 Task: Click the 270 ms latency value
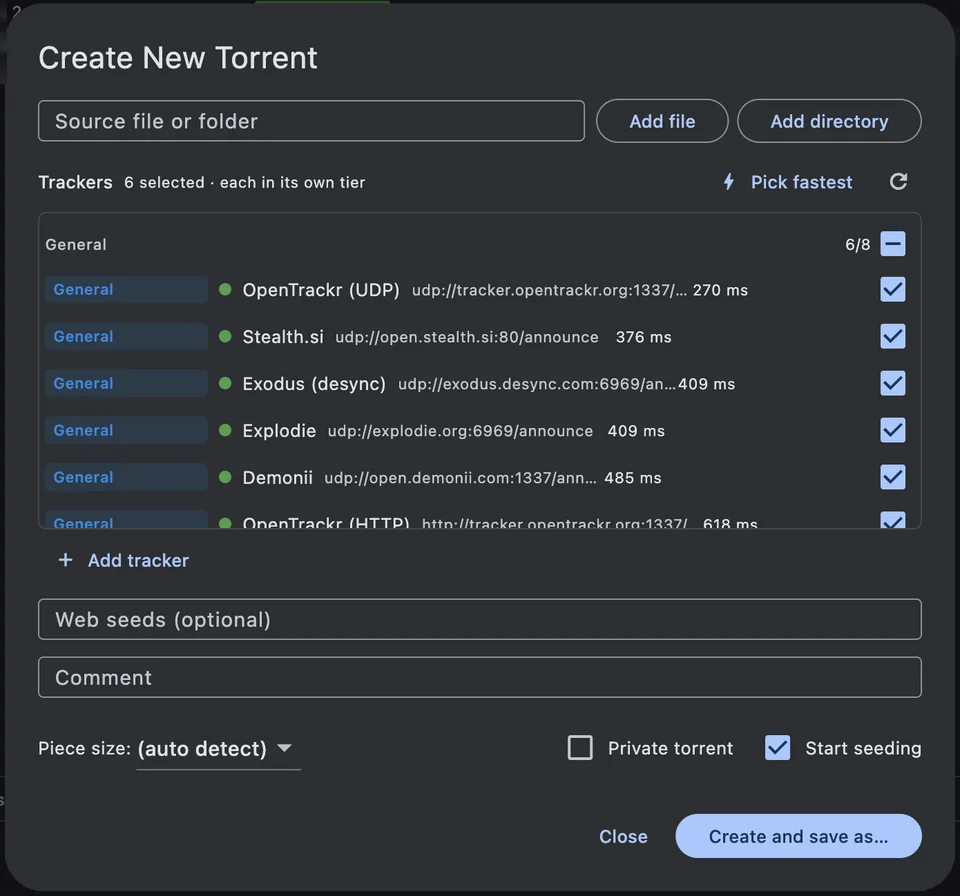point(720,290)
